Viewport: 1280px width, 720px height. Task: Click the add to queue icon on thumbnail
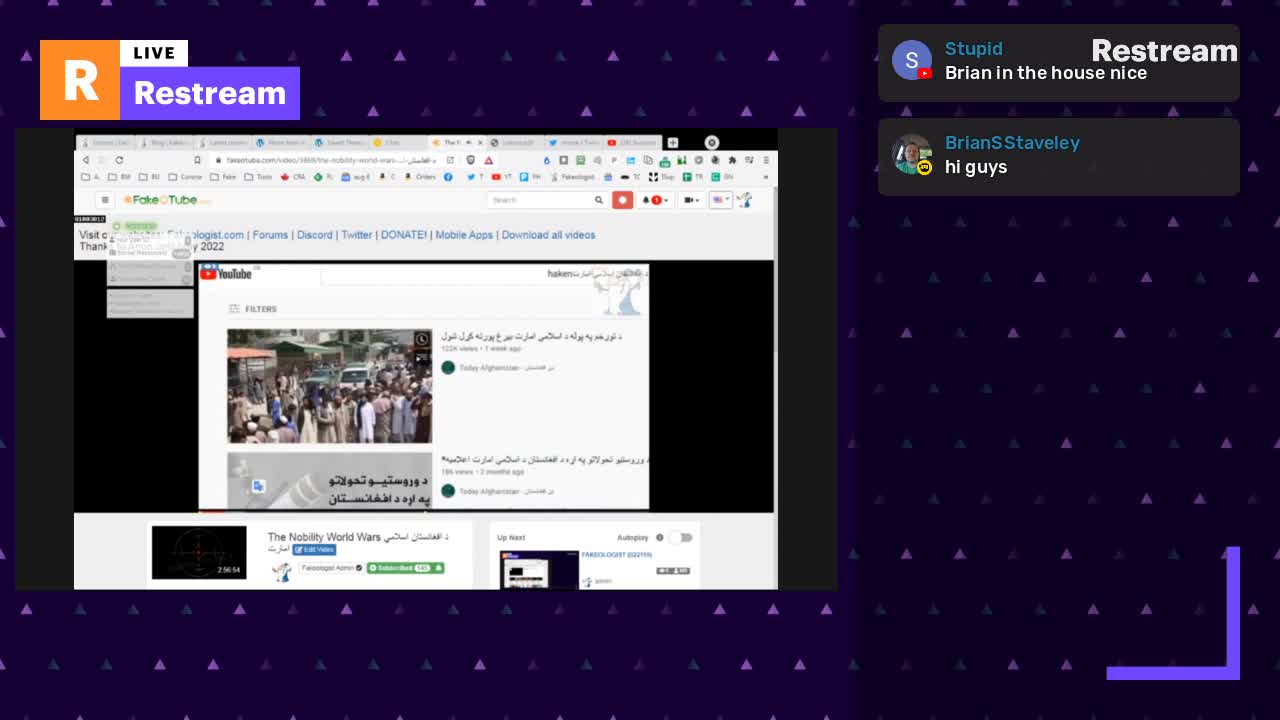(422, 356)
